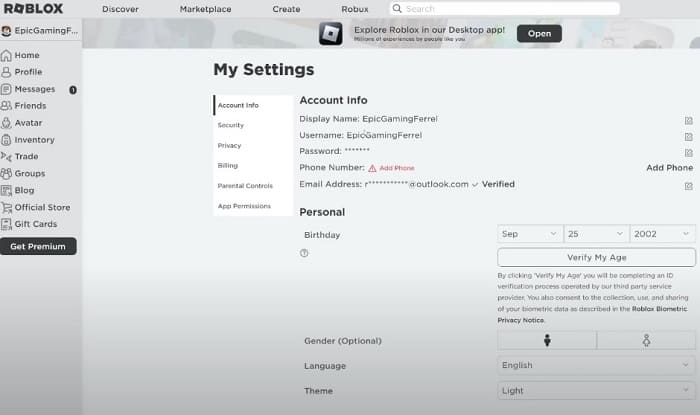
Task: Edit Username with pencil icon
Action: pos(688,137)
